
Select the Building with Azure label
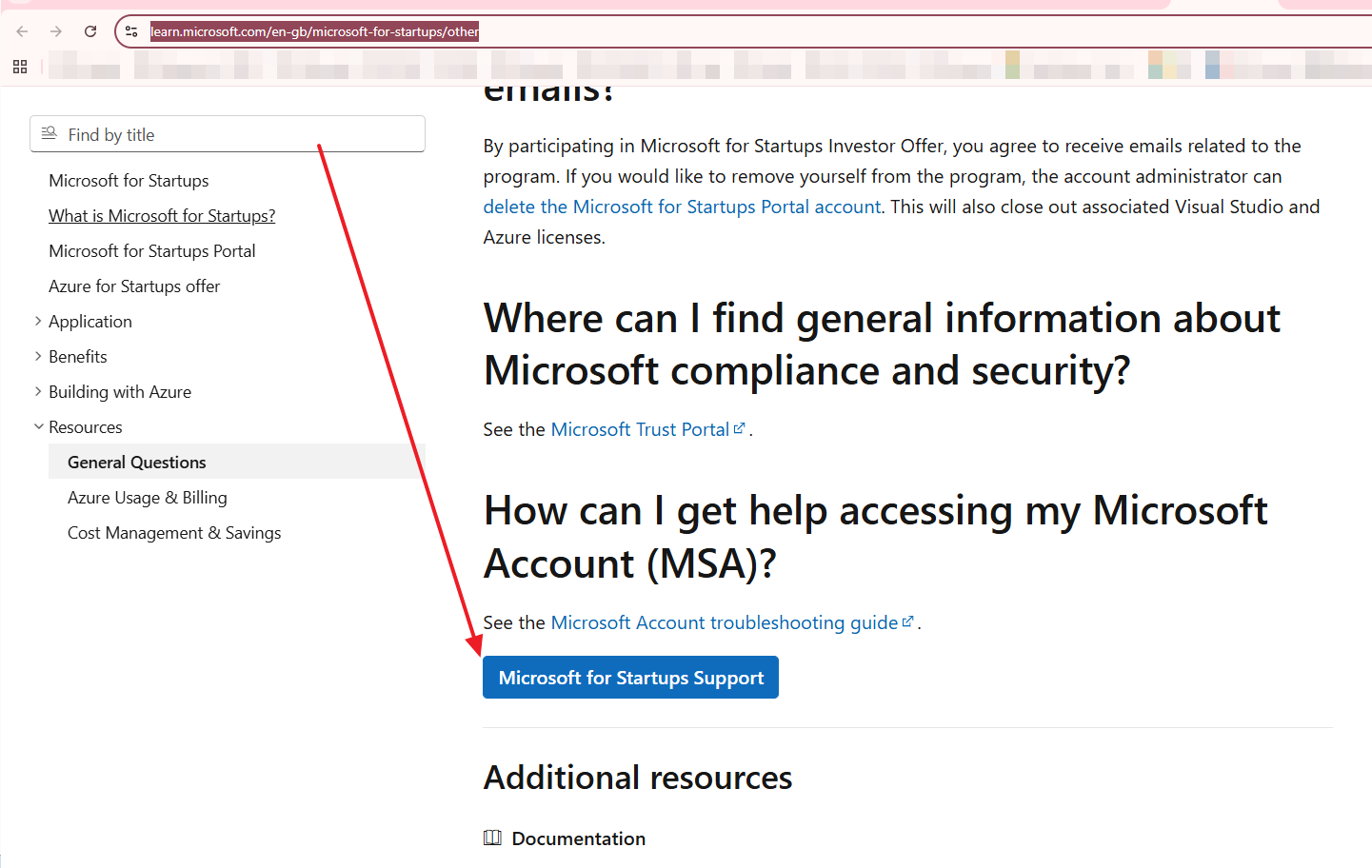120,392
